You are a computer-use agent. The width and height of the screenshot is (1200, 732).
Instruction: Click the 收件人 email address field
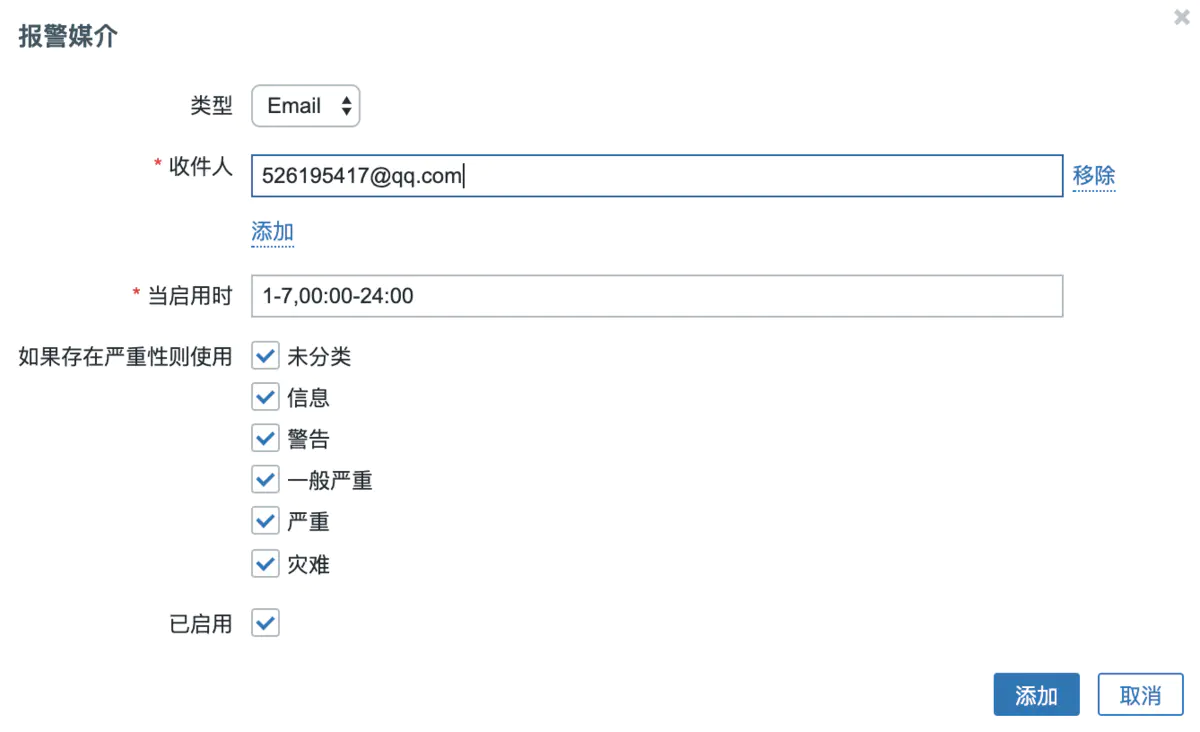coord(656,176)
